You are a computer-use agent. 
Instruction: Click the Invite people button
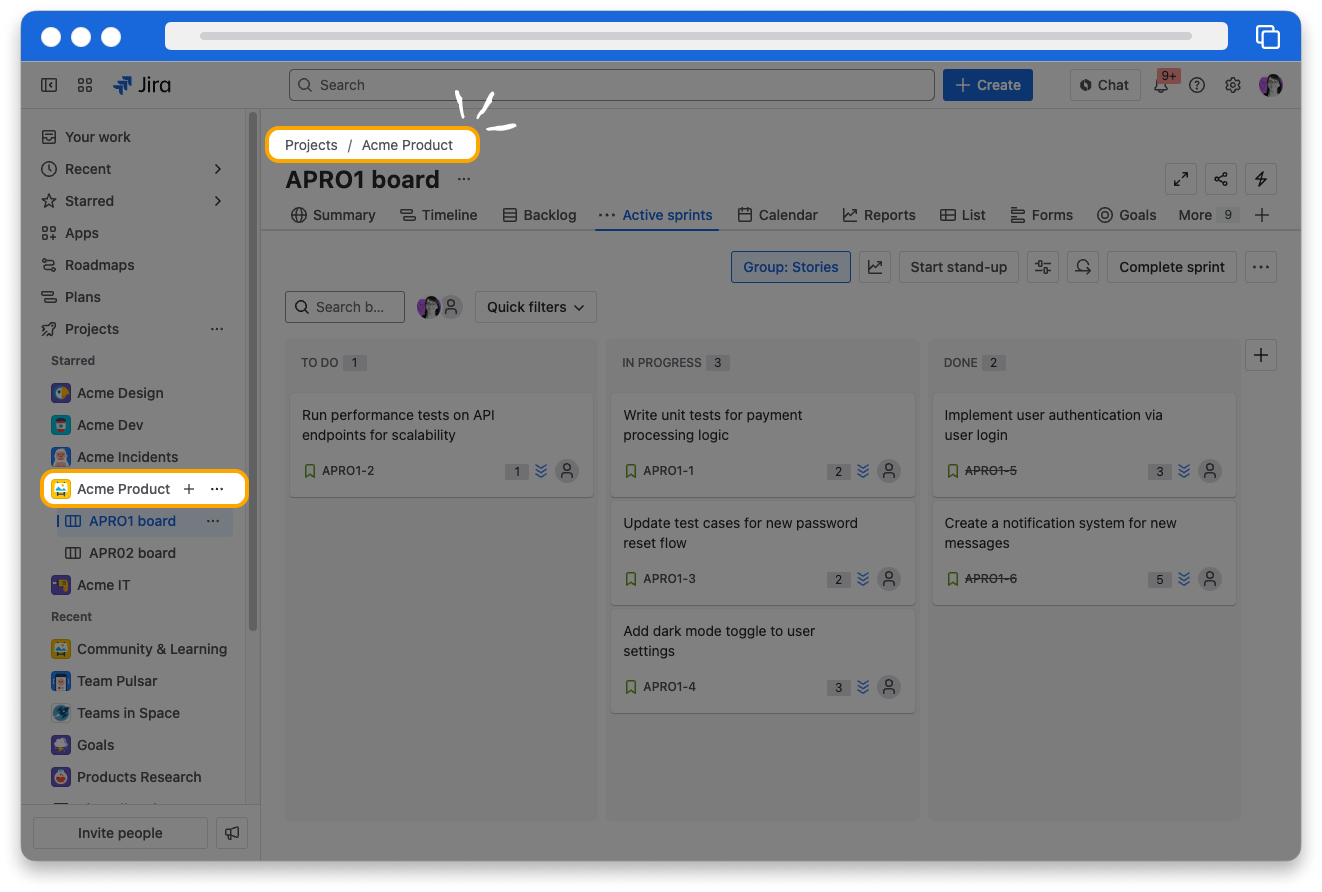pyautogui.click(x=120, y=833)
